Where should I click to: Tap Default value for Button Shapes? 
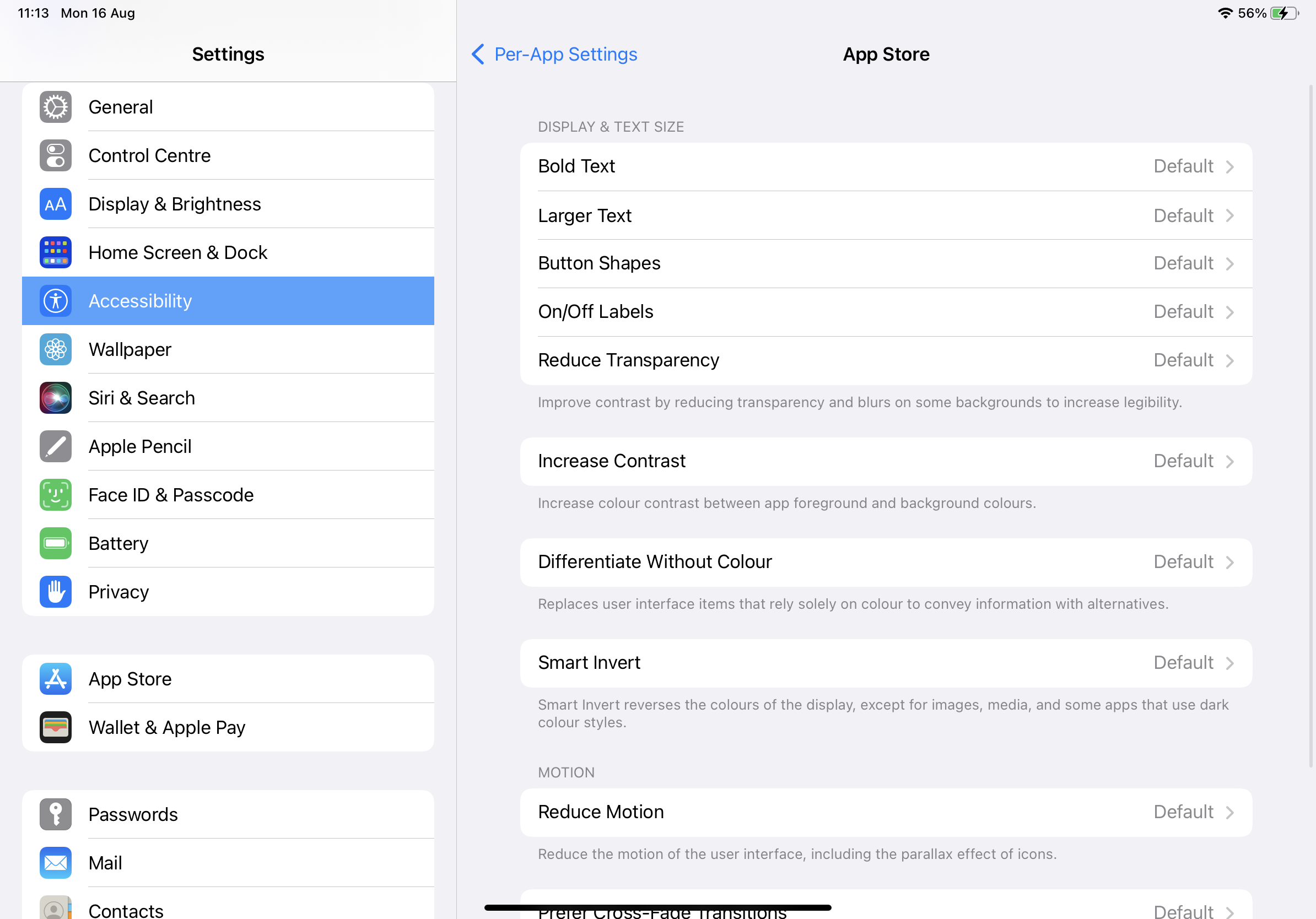coord(1183,263)
